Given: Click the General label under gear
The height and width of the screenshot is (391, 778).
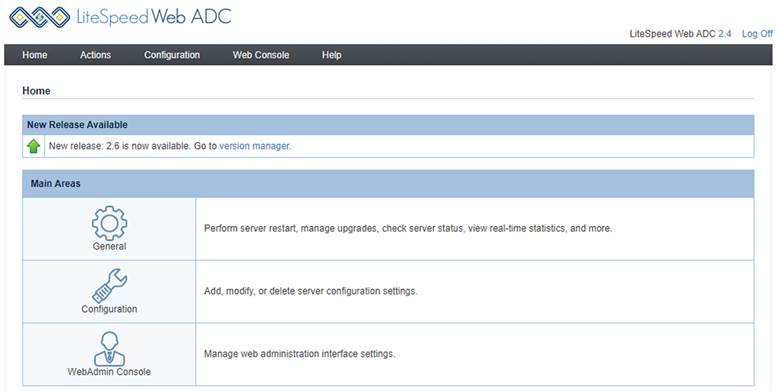Looking at the screenshot, I should click(x=109, y=247).
